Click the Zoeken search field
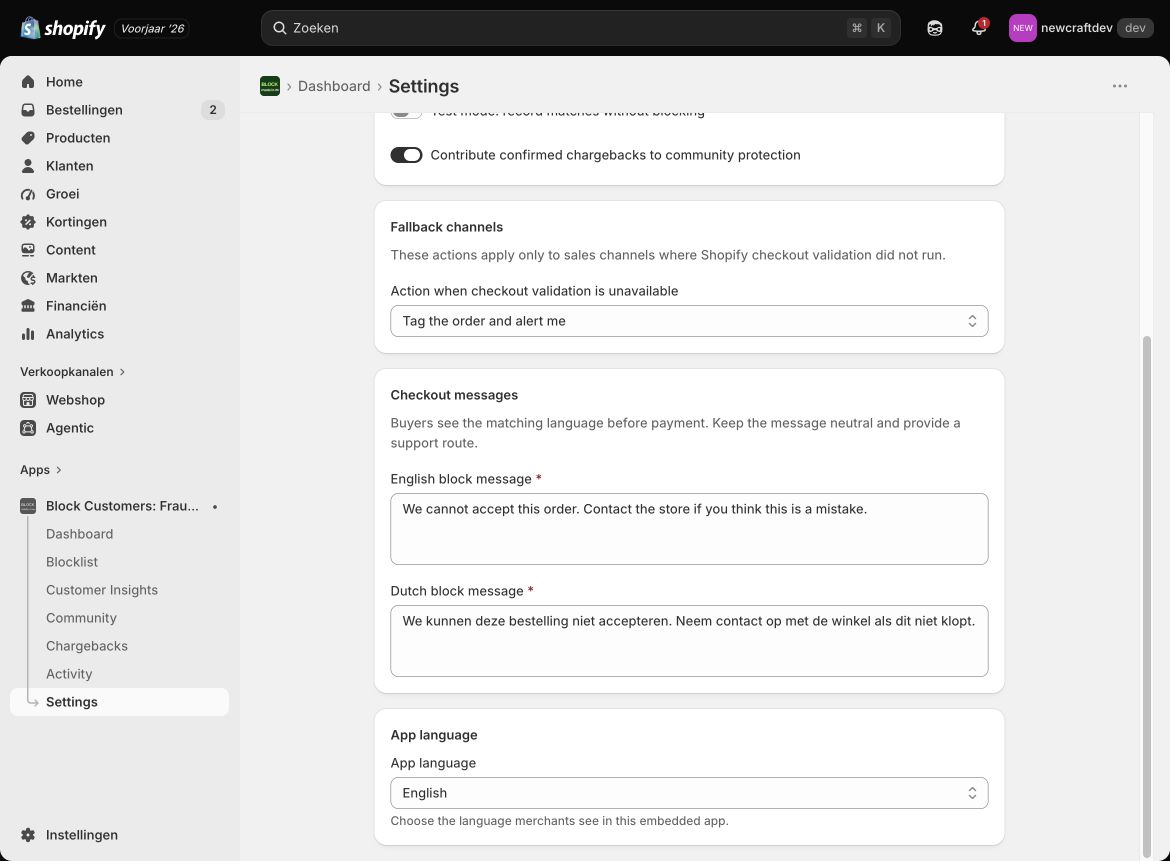This screenshot has height=861, width=1170. (581, 28)
